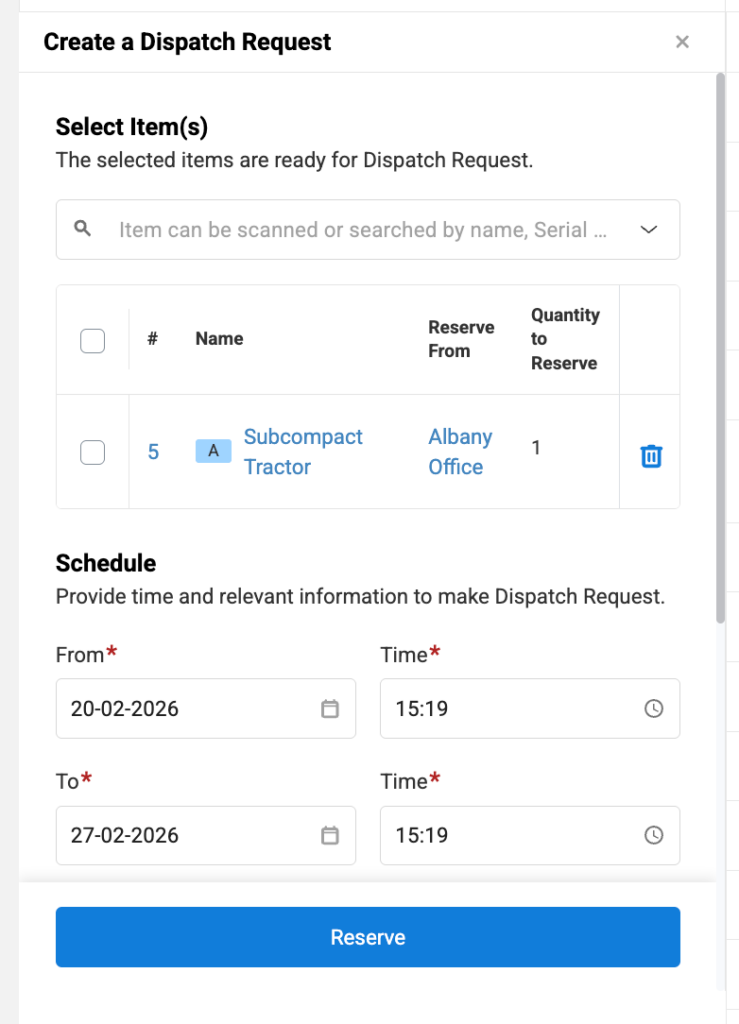Click the From date field 20-02-2026

[190, 709]
